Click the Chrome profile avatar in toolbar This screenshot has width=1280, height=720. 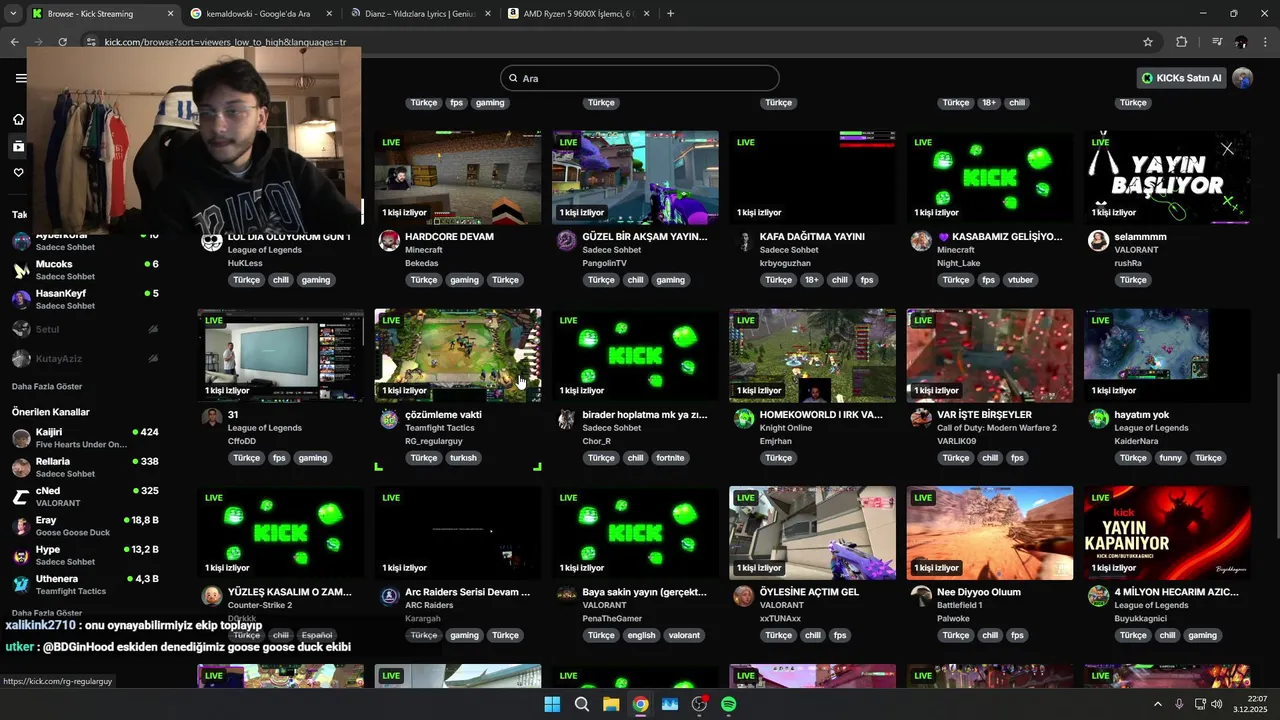click(x=1241, y=42)
